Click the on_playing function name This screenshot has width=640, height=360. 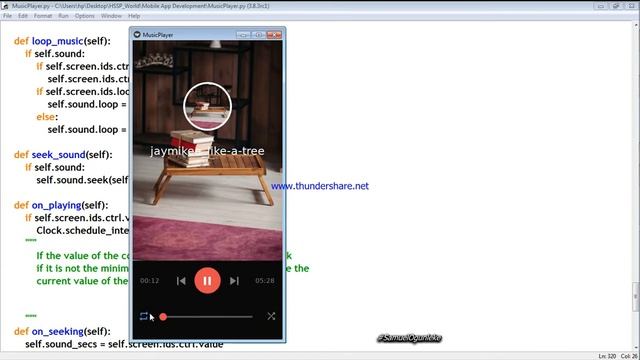56,205
